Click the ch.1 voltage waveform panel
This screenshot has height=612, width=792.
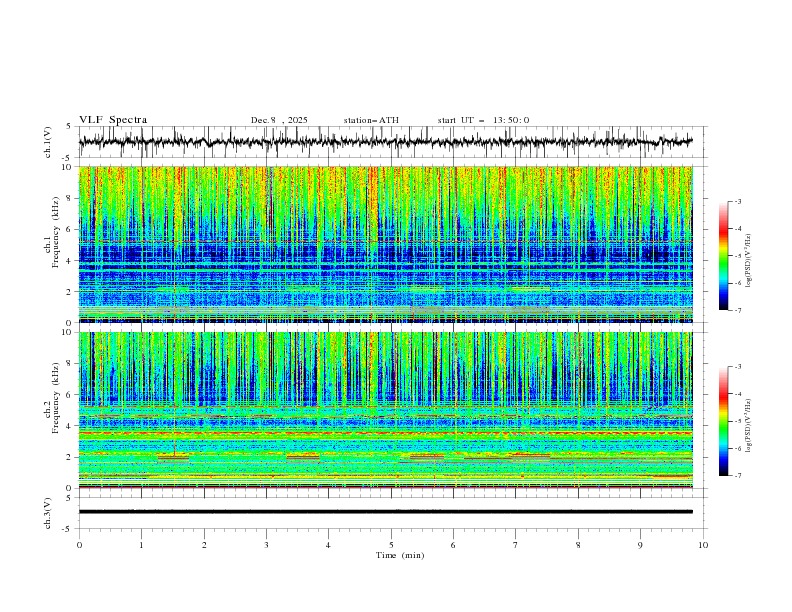pyautogui.click(x=390, y=142)
